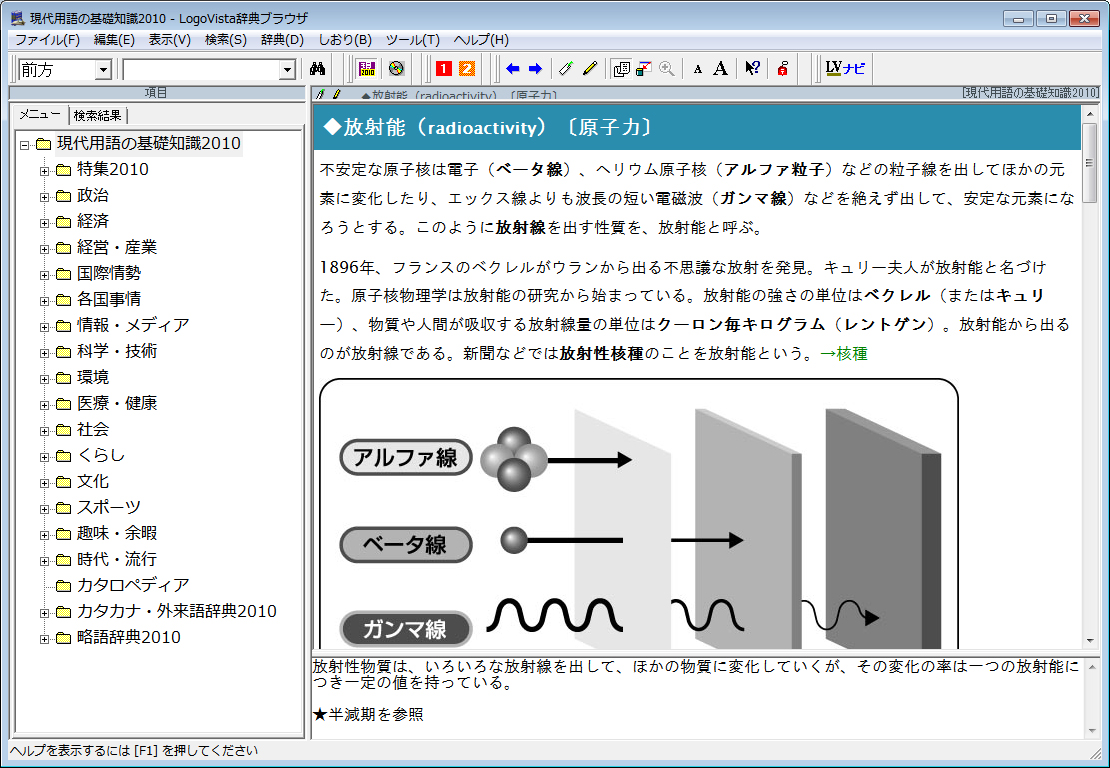Click into the search text input field
Image resolution: width=1110 pixels, height=768 pixels.
[x=200, y=70]
